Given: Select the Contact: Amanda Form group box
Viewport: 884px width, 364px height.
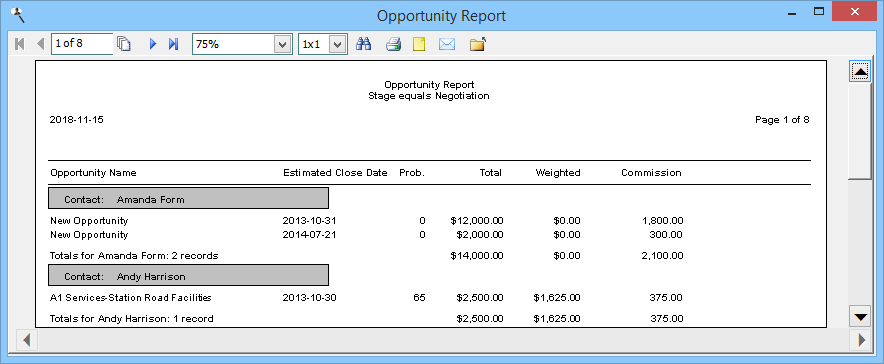Looking at the screenshot, I should 188,198.
